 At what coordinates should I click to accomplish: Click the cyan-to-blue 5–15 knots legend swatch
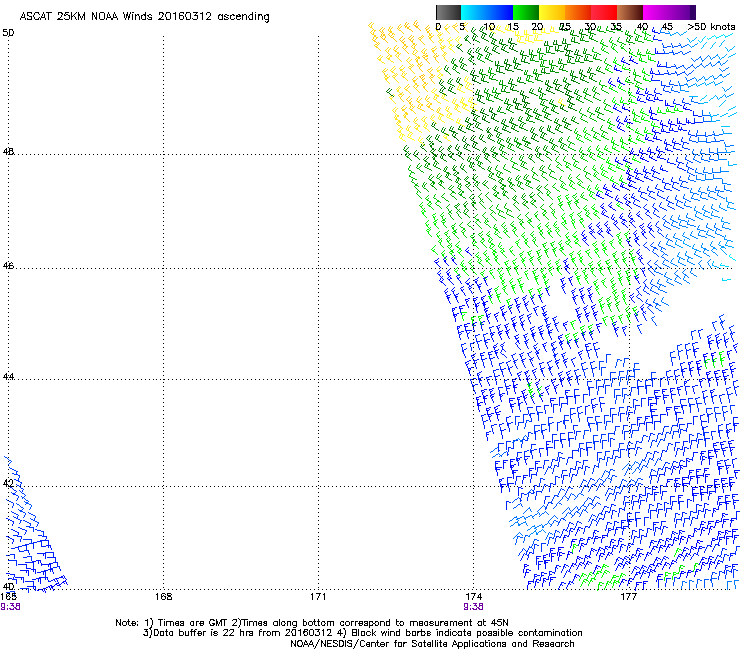[x=487, y=12]
